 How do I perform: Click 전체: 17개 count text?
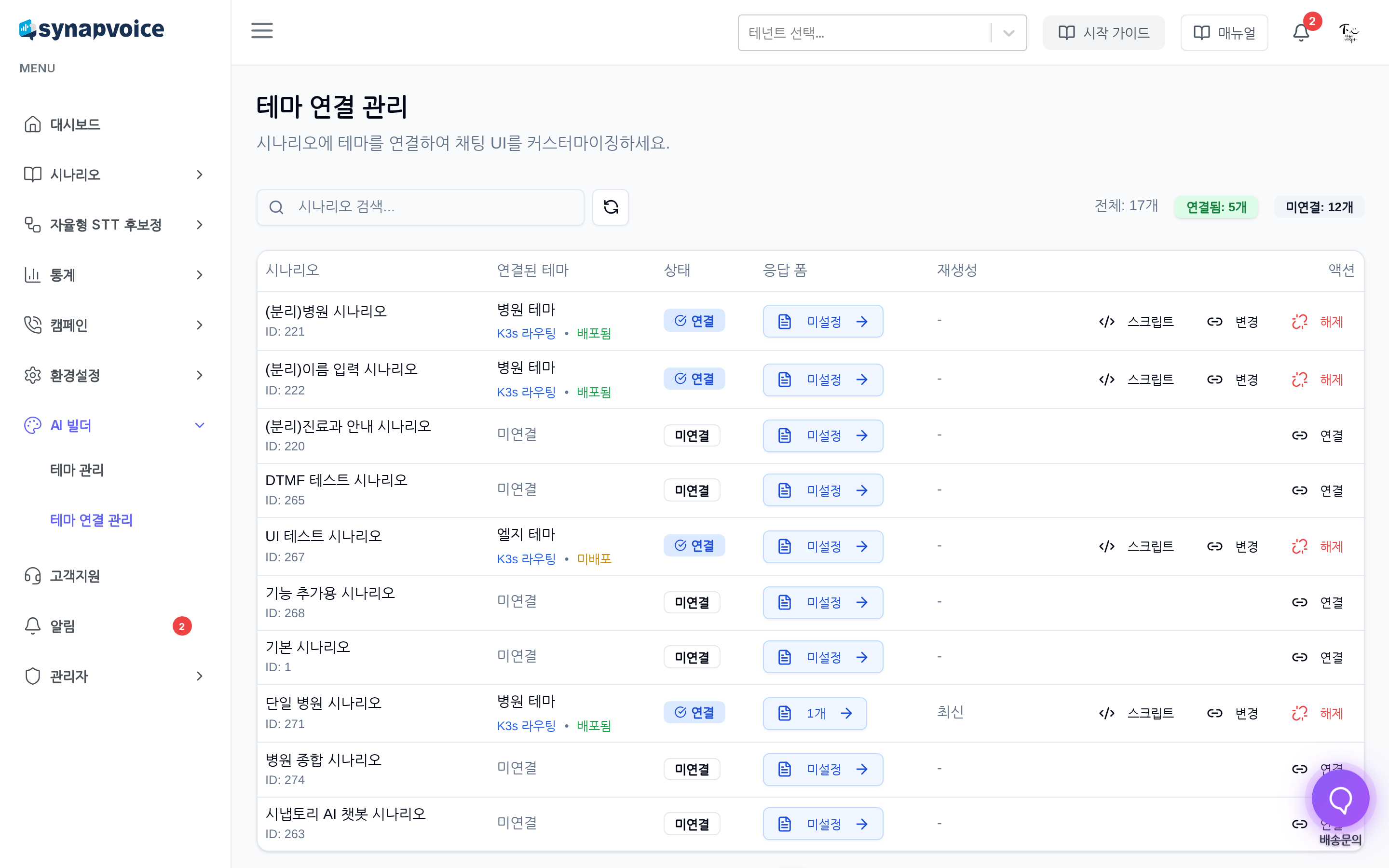pyautogui.click(x=1126, y=205)
